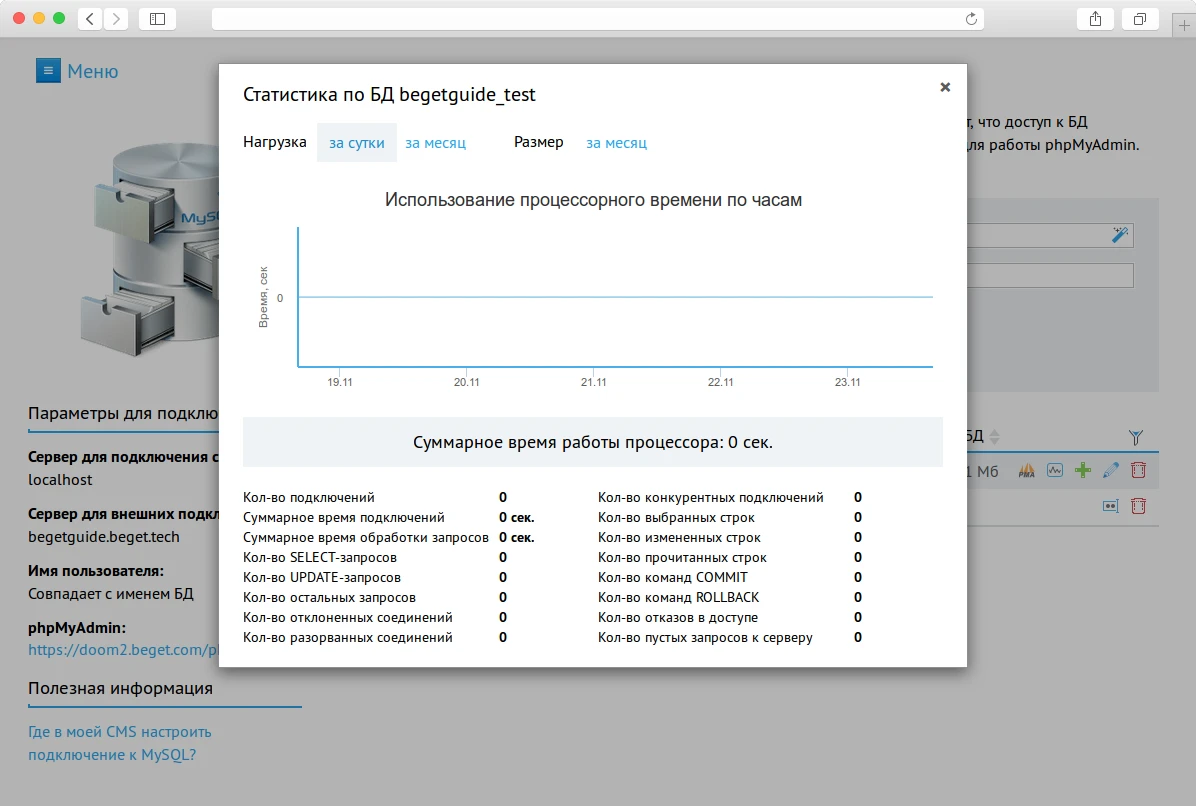Click the green plus add-access icon

click(1082, 470)
